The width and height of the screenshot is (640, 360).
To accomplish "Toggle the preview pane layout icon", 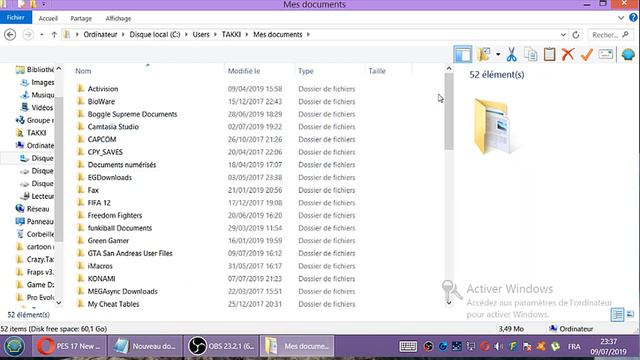I will pos(462,54).
